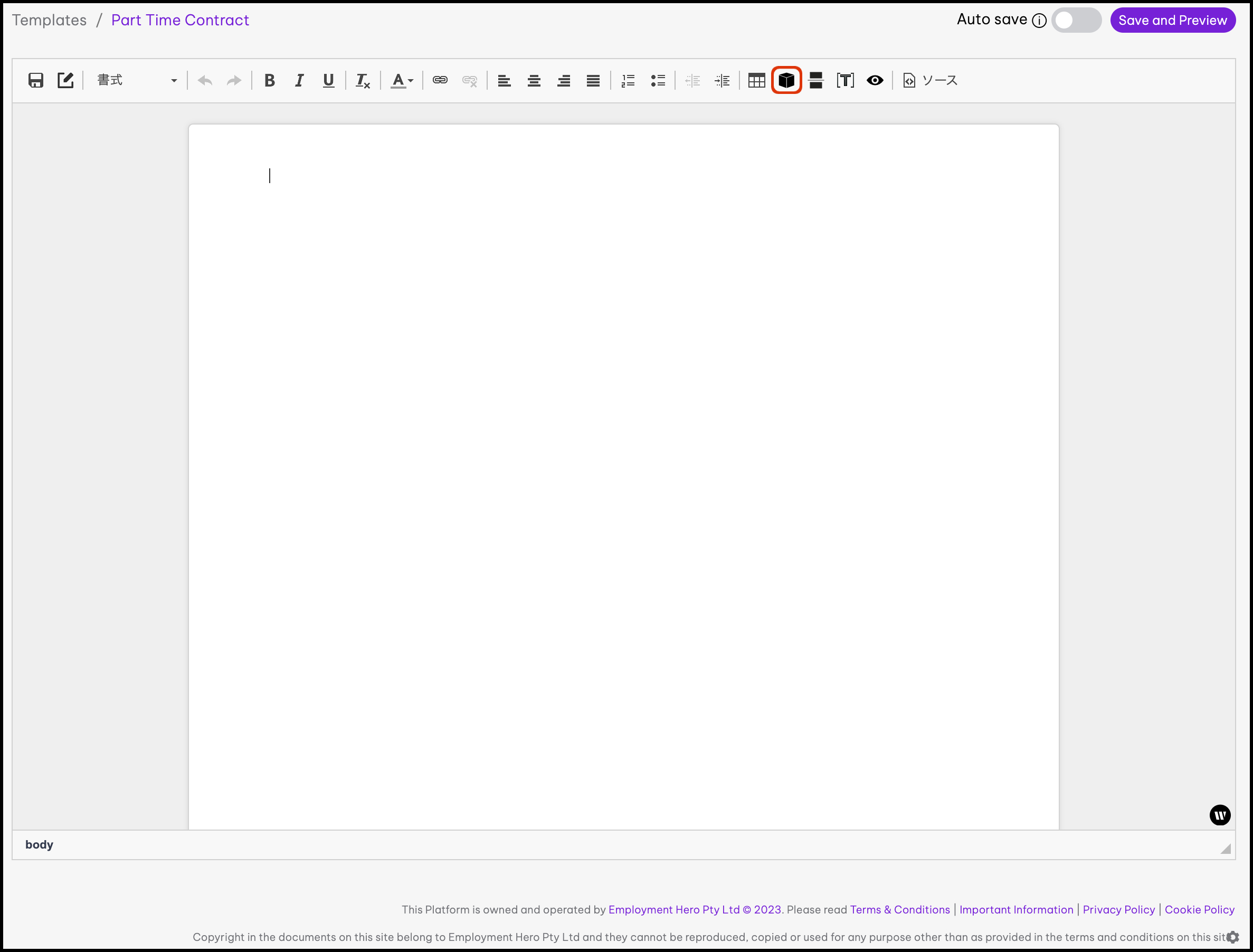
Task: Expand the text color dropdown arrow
Action: coord(410,80)
